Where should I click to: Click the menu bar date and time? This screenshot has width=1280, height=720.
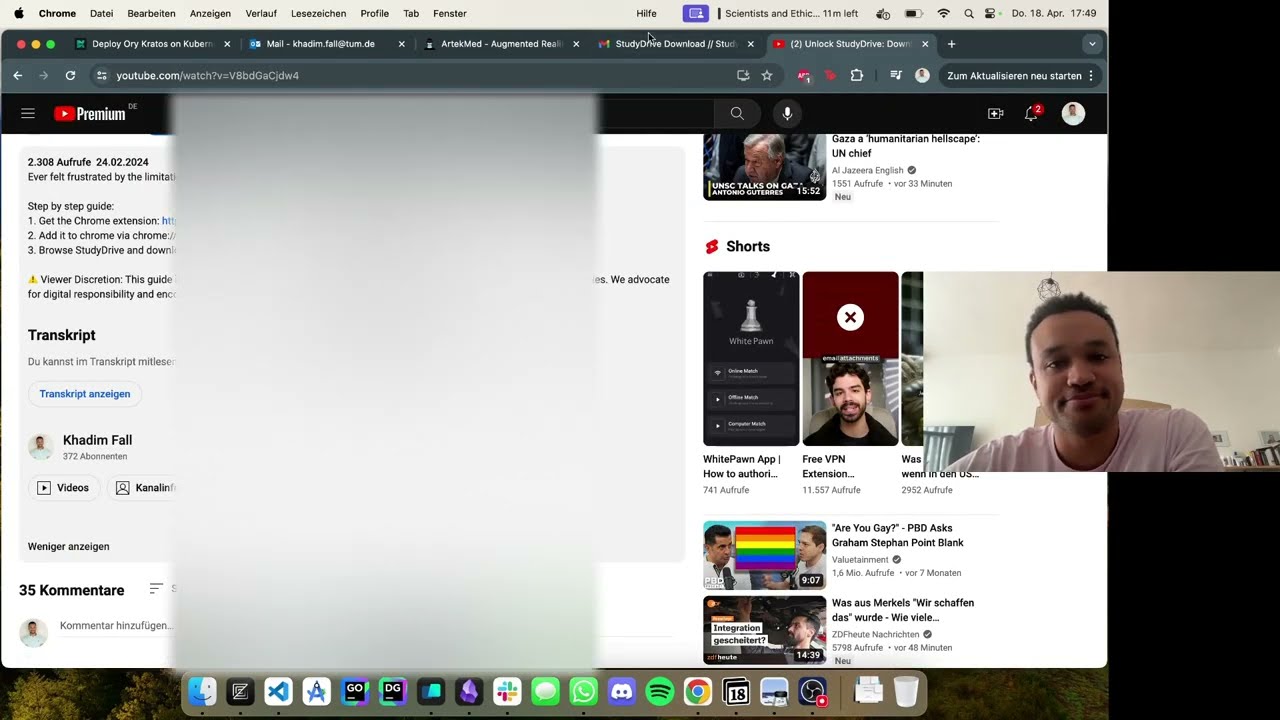(x=1054, y=13)
